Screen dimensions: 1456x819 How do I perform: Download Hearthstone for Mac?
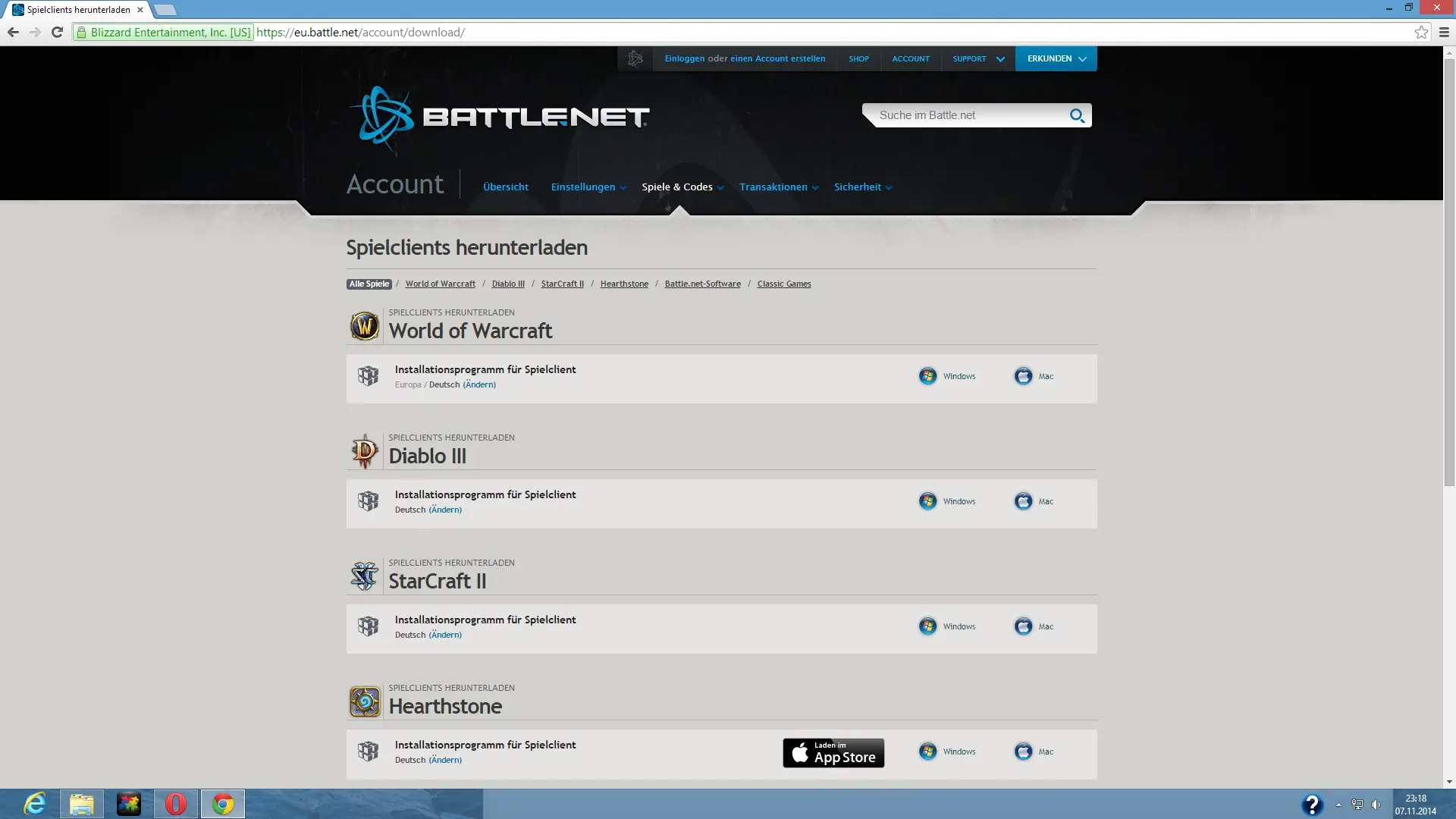pos(1034,752)
